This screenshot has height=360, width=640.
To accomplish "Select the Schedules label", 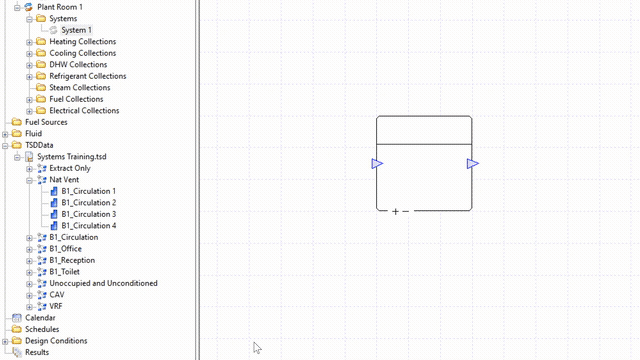I will (x=42, y=329).
